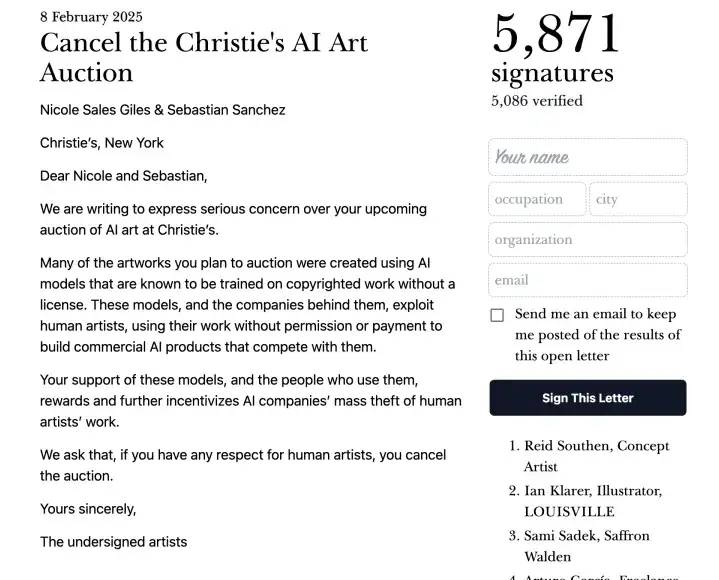Click the '5,086 verified' text
Image resolution: width=719 pixels, height=580 pixels.
pos(537,101)
